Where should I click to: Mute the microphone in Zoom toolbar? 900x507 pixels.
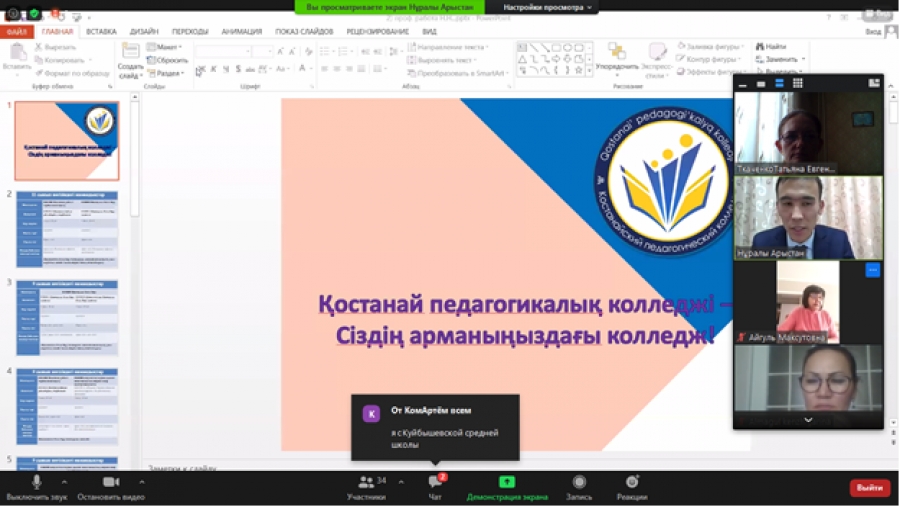pos(37,482)
